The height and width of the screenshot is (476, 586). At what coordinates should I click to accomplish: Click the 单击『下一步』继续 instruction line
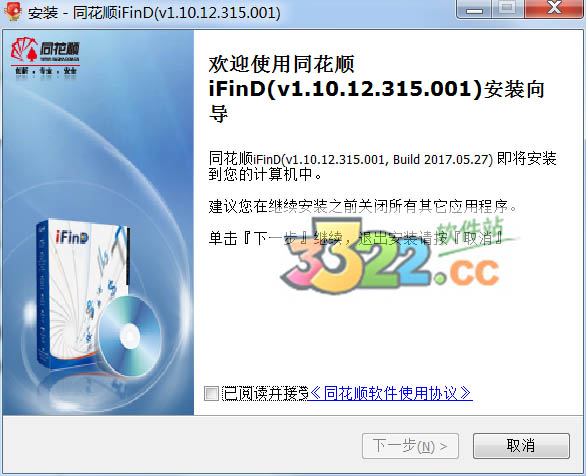(356, 238)
